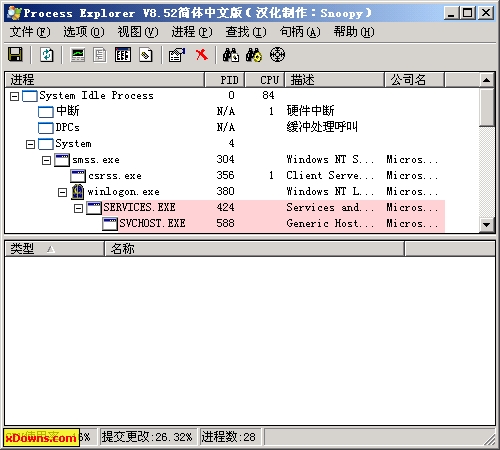Click the red X Kill Process icon
500x450 pixels.
pyautogui.click(x=202, y=54)
